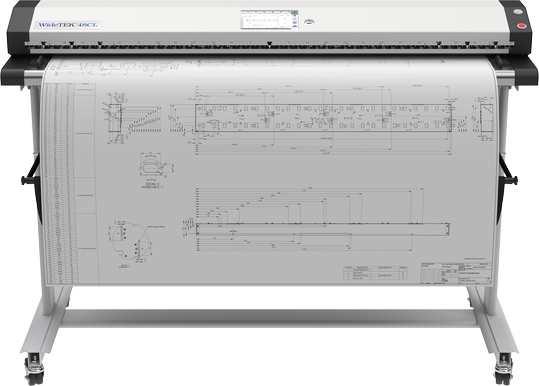Click the left black paper catch knob
The width and height of the screenshot is (539, 386).
[24, 180]
